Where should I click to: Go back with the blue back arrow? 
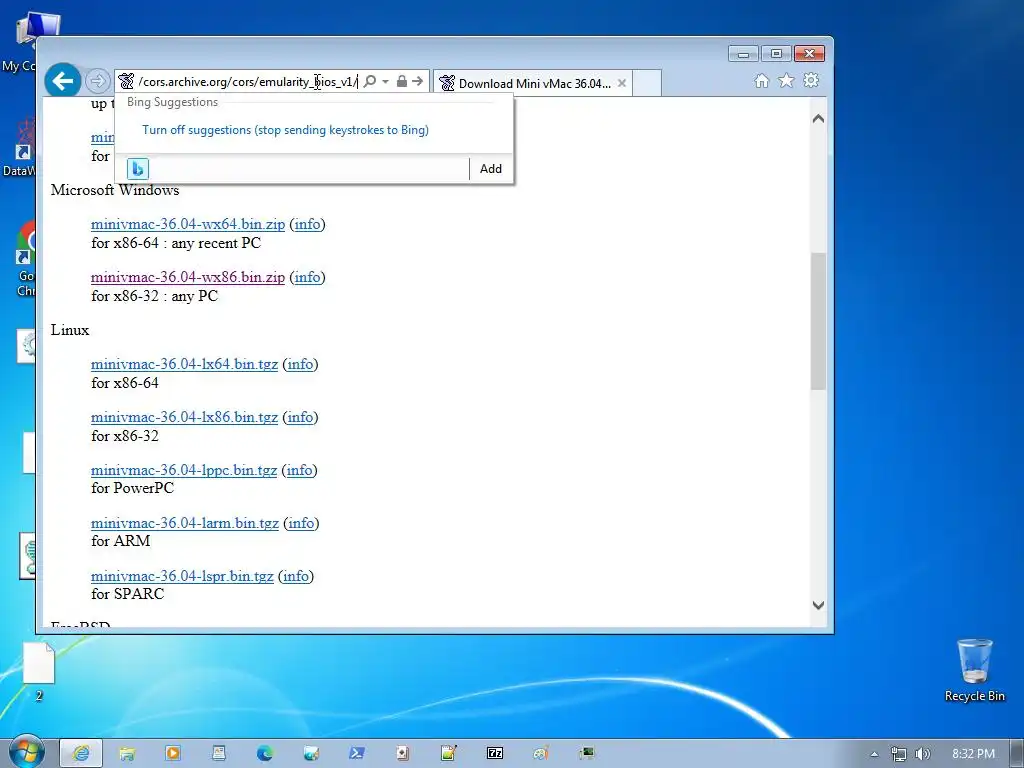click(x=63, y=81)
